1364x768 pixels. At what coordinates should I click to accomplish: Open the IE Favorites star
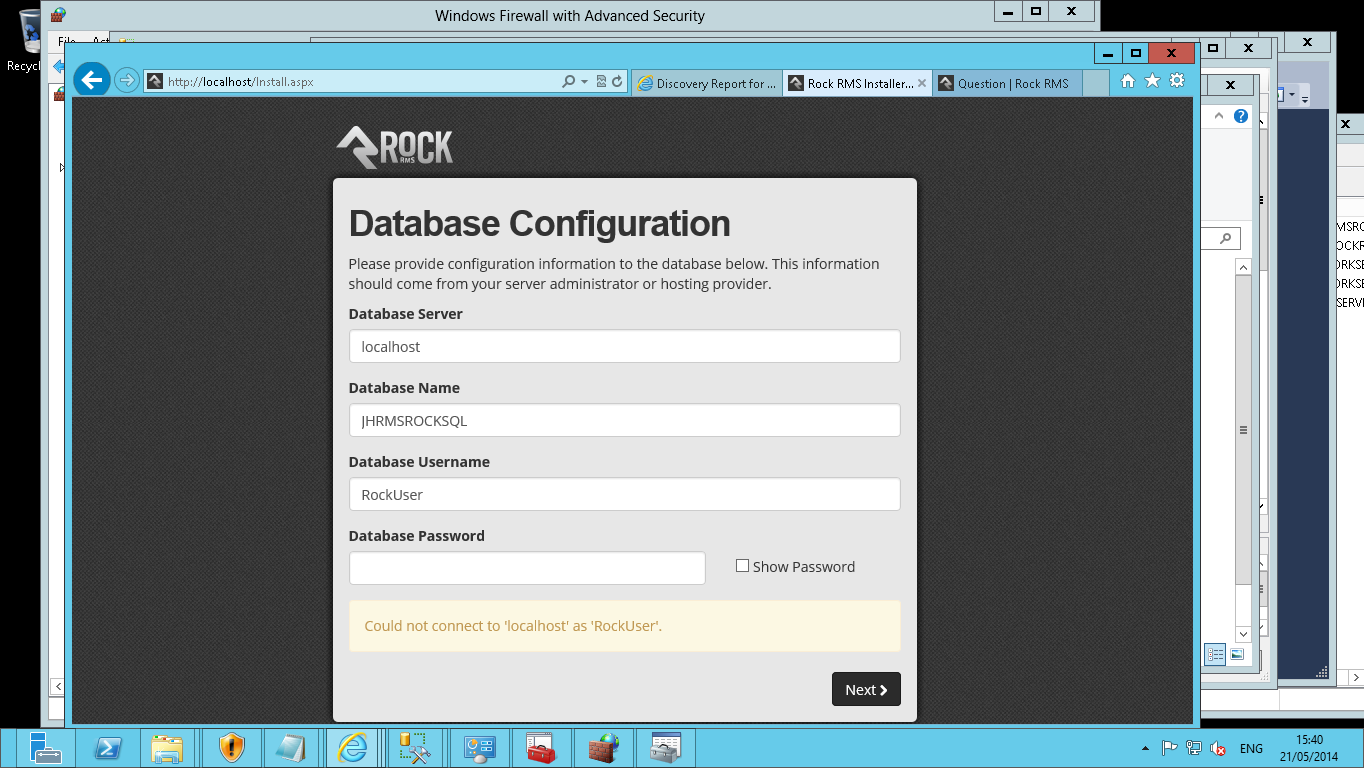(x=1152, y=81)
